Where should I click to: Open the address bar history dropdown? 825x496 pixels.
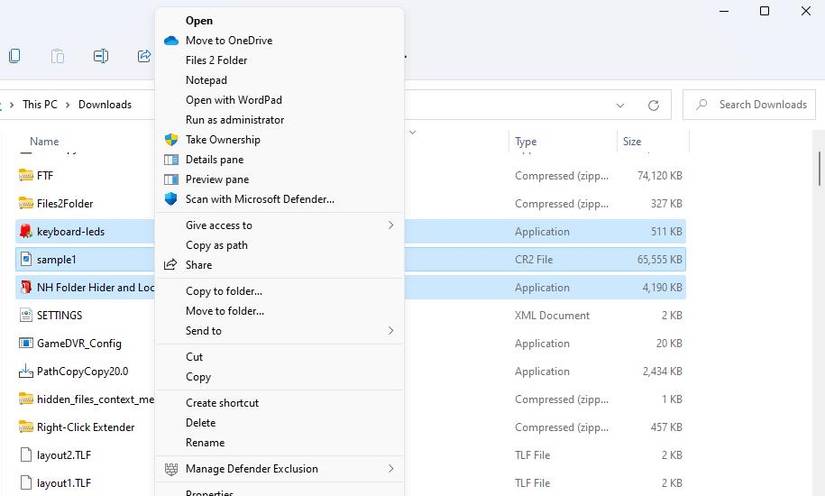620,105
